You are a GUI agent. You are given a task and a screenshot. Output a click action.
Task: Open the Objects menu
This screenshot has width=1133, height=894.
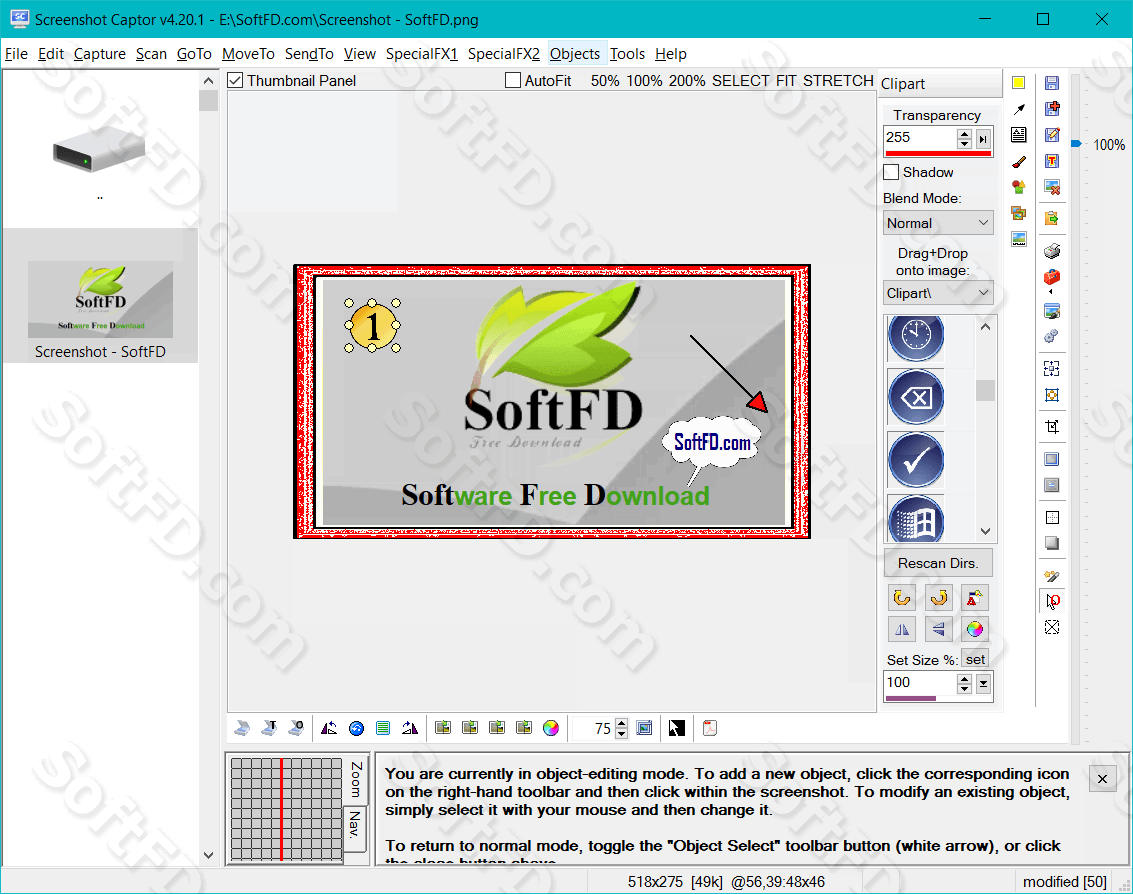(x=574, y=53)
